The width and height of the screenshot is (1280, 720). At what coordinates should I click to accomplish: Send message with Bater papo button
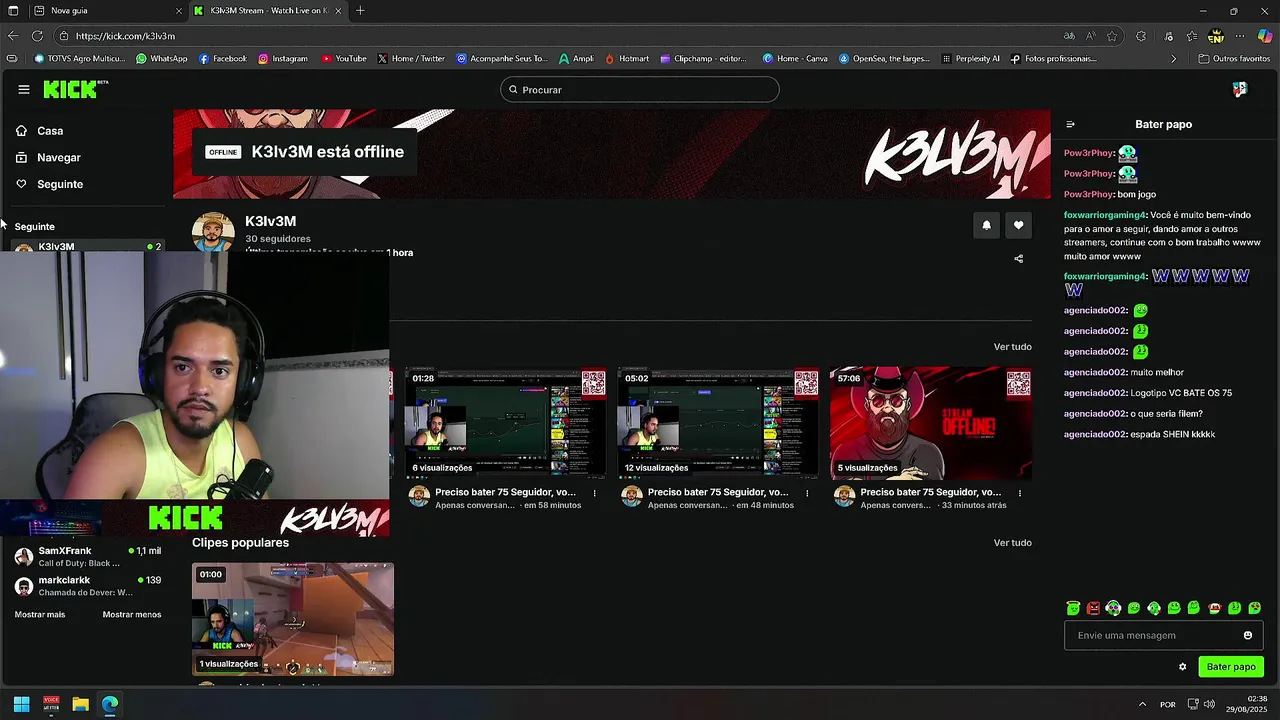[1231, 667]
